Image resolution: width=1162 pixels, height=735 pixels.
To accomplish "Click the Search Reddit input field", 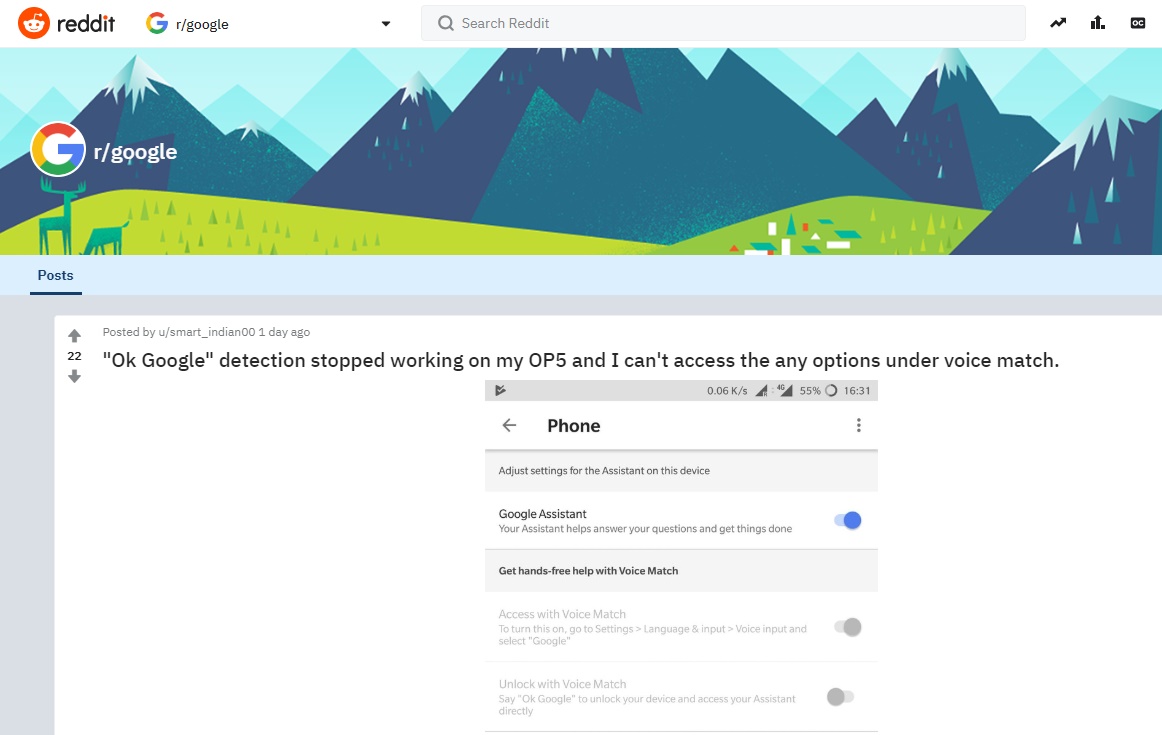I will click(723, 23).
